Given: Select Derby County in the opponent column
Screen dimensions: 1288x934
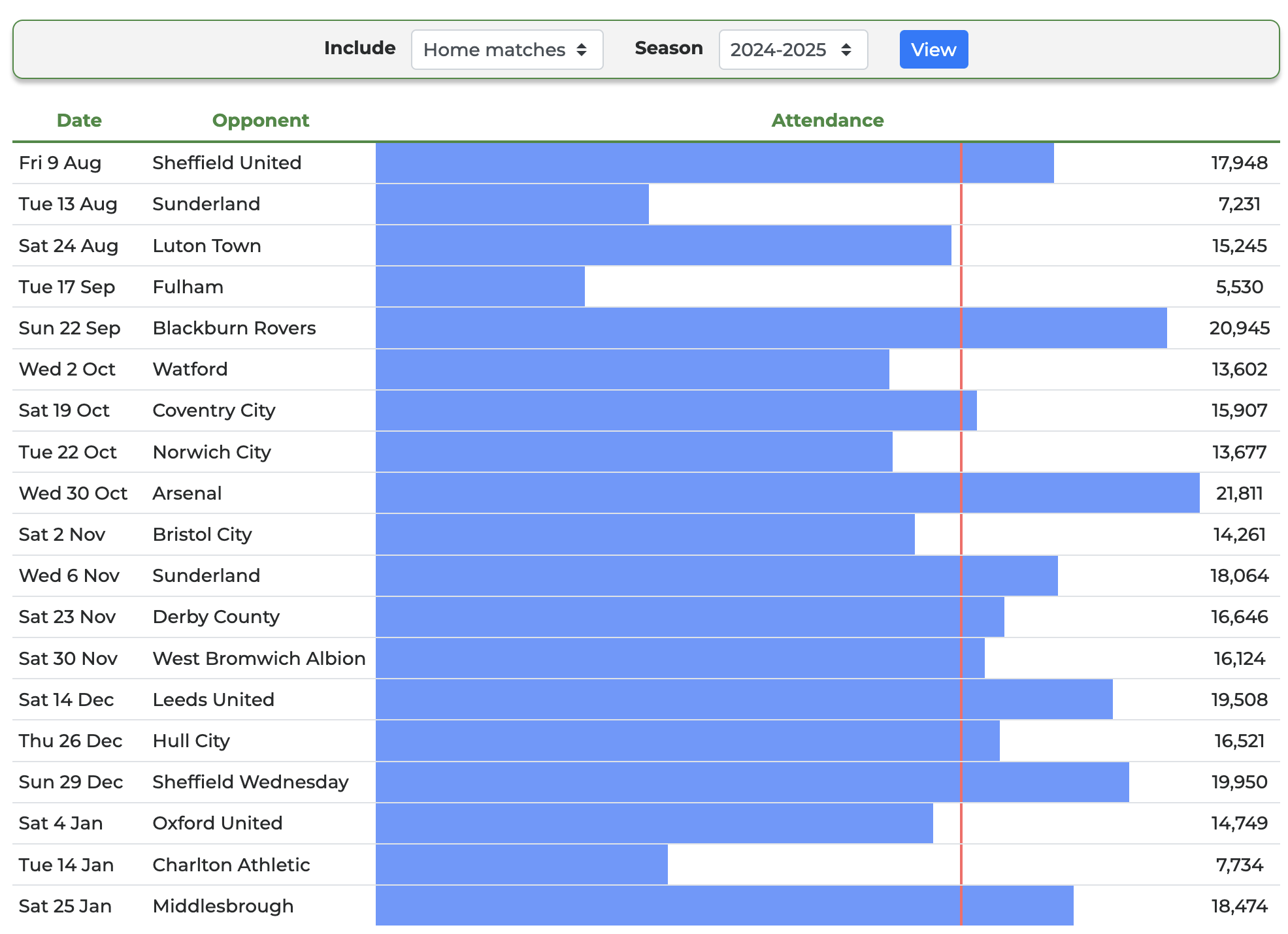Looking at the screenshot, I should point(216,617).
